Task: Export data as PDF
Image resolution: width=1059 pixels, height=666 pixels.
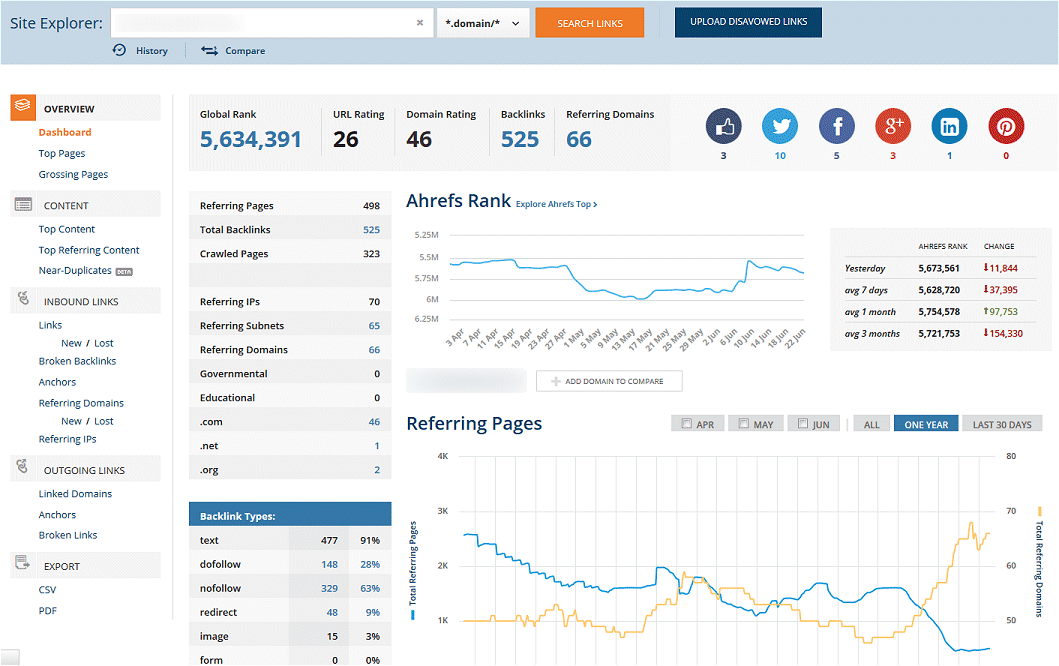Action: 48,611
